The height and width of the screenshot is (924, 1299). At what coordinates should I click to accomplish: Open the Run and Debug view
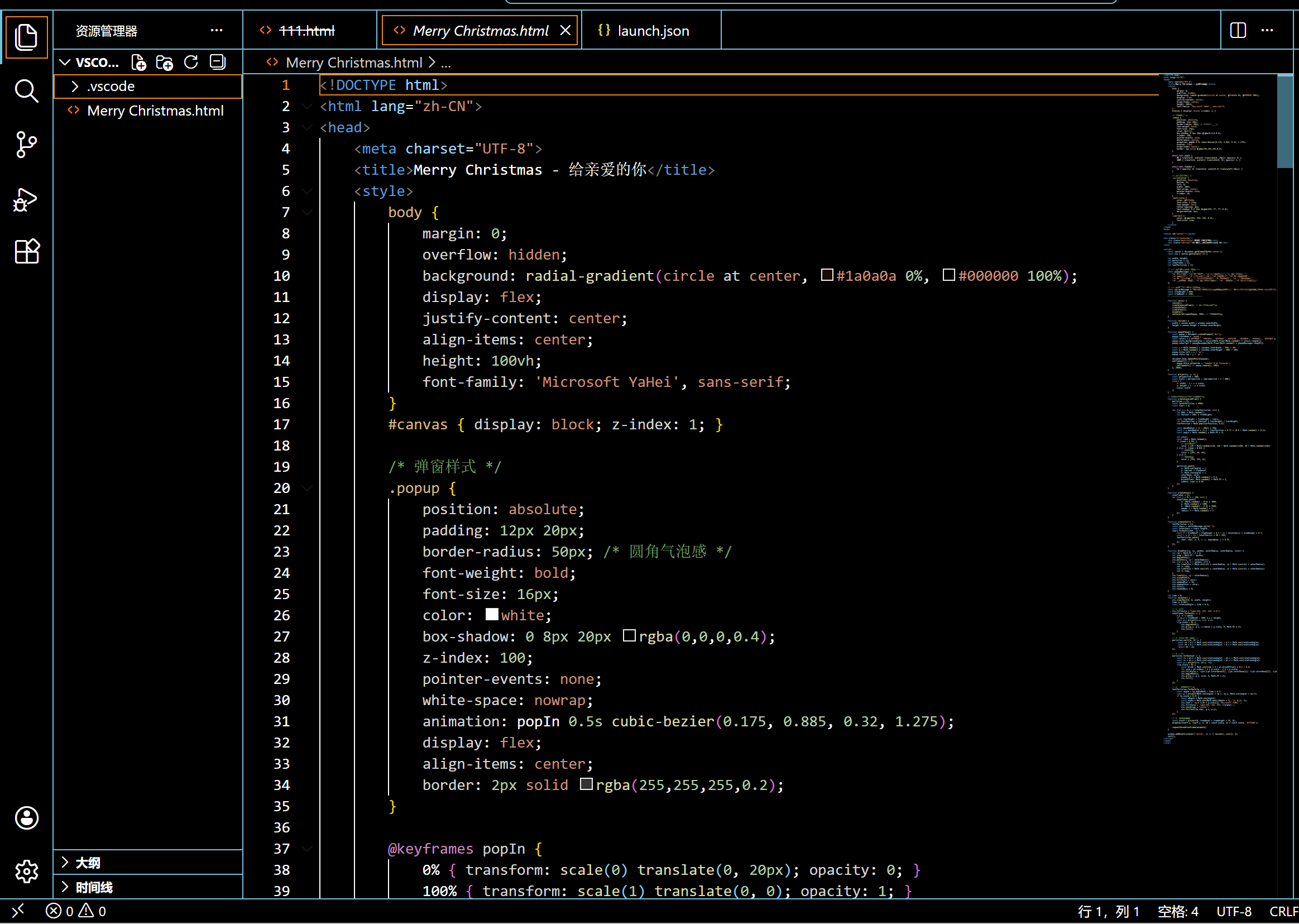pos(26,199)
